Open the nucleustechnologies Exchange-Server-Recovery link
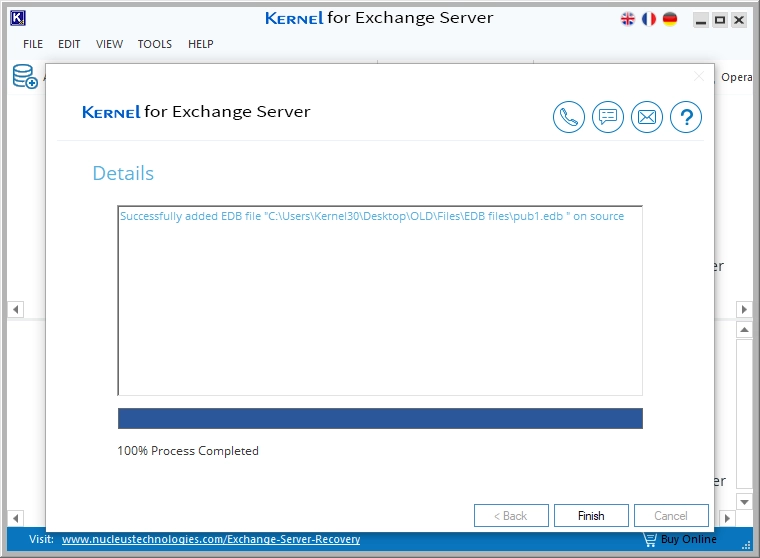The width and height of the screenshot is (760, 558). tap(211, 539)
